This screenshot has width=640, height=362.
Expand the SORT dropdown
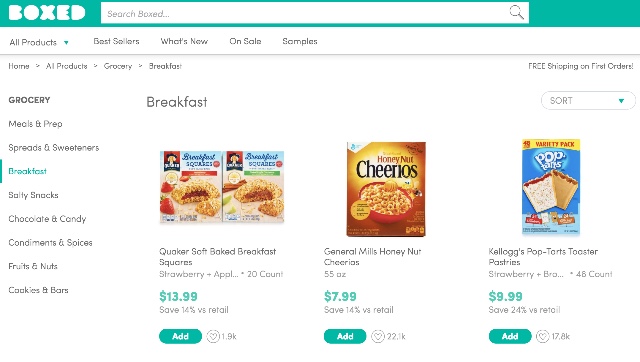588,100
